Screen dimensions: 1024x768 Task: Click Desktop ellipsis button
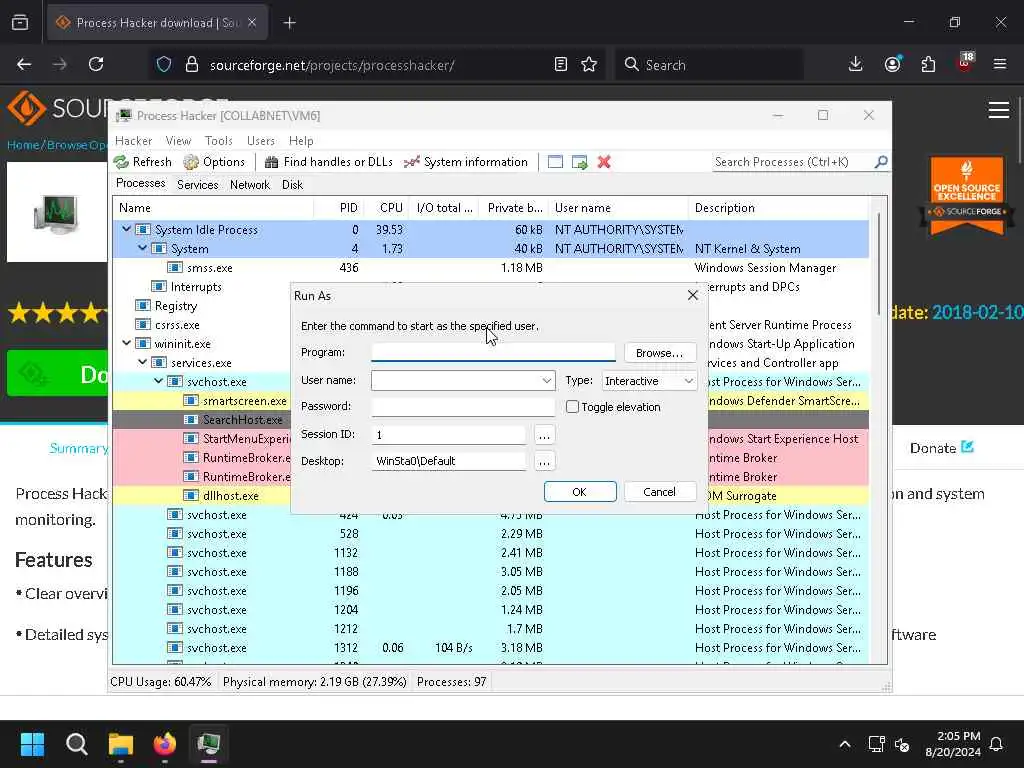[544, 461]
